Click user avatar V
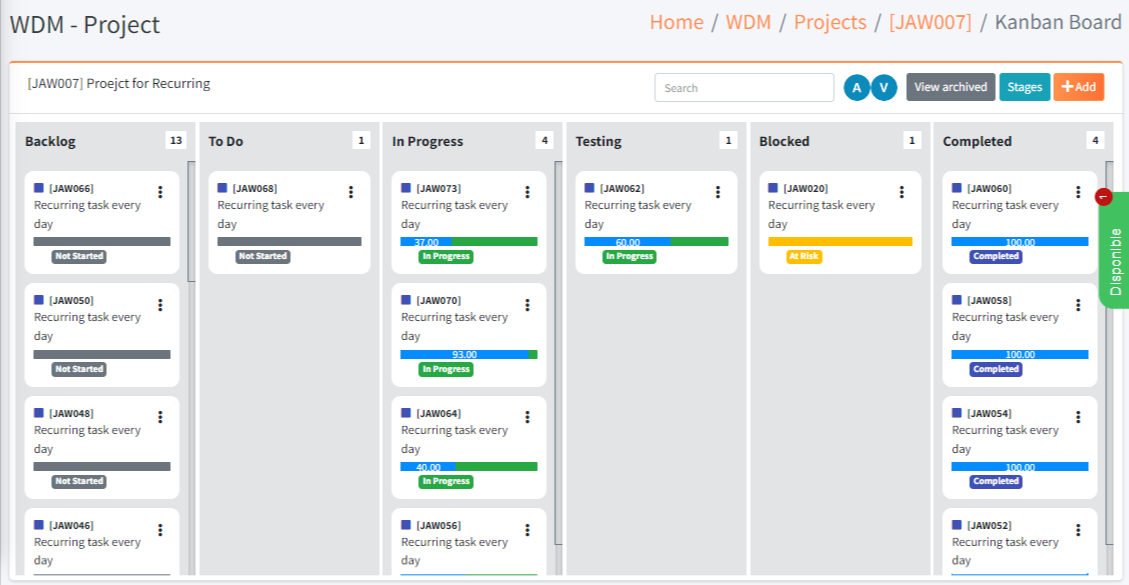Screen dimensions: 1129x585 (x=884, y=88)
